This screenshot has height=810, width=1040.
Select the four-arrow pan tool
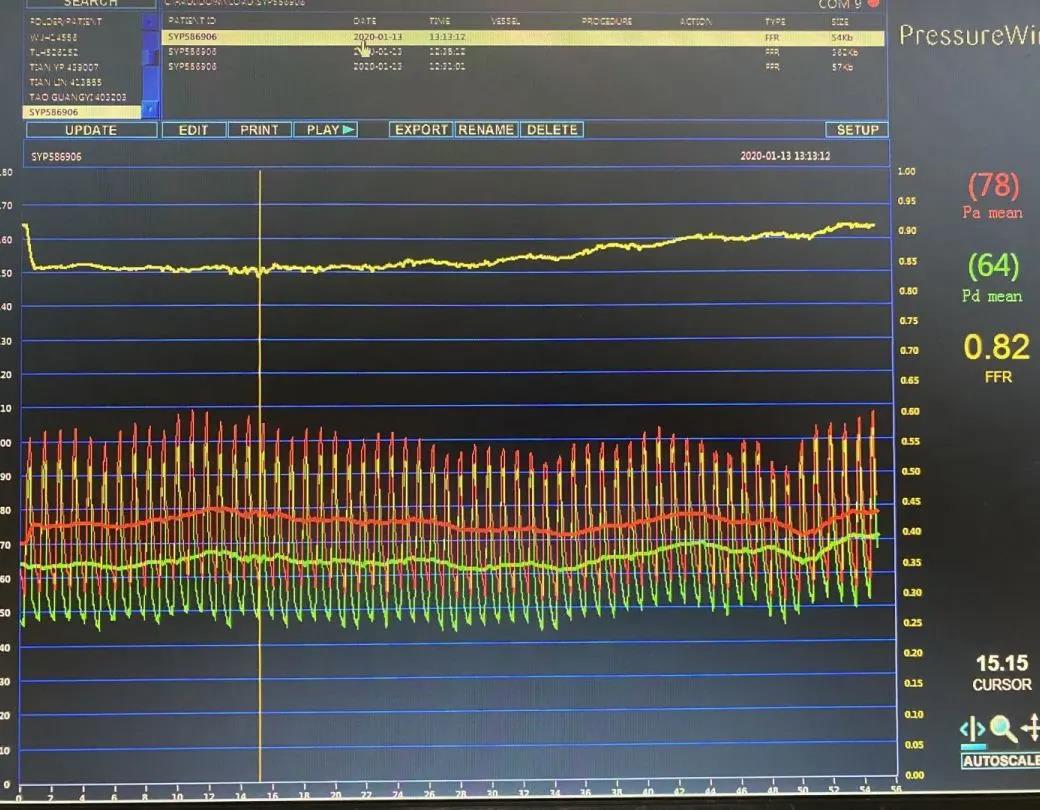(x=1031, y=730)
